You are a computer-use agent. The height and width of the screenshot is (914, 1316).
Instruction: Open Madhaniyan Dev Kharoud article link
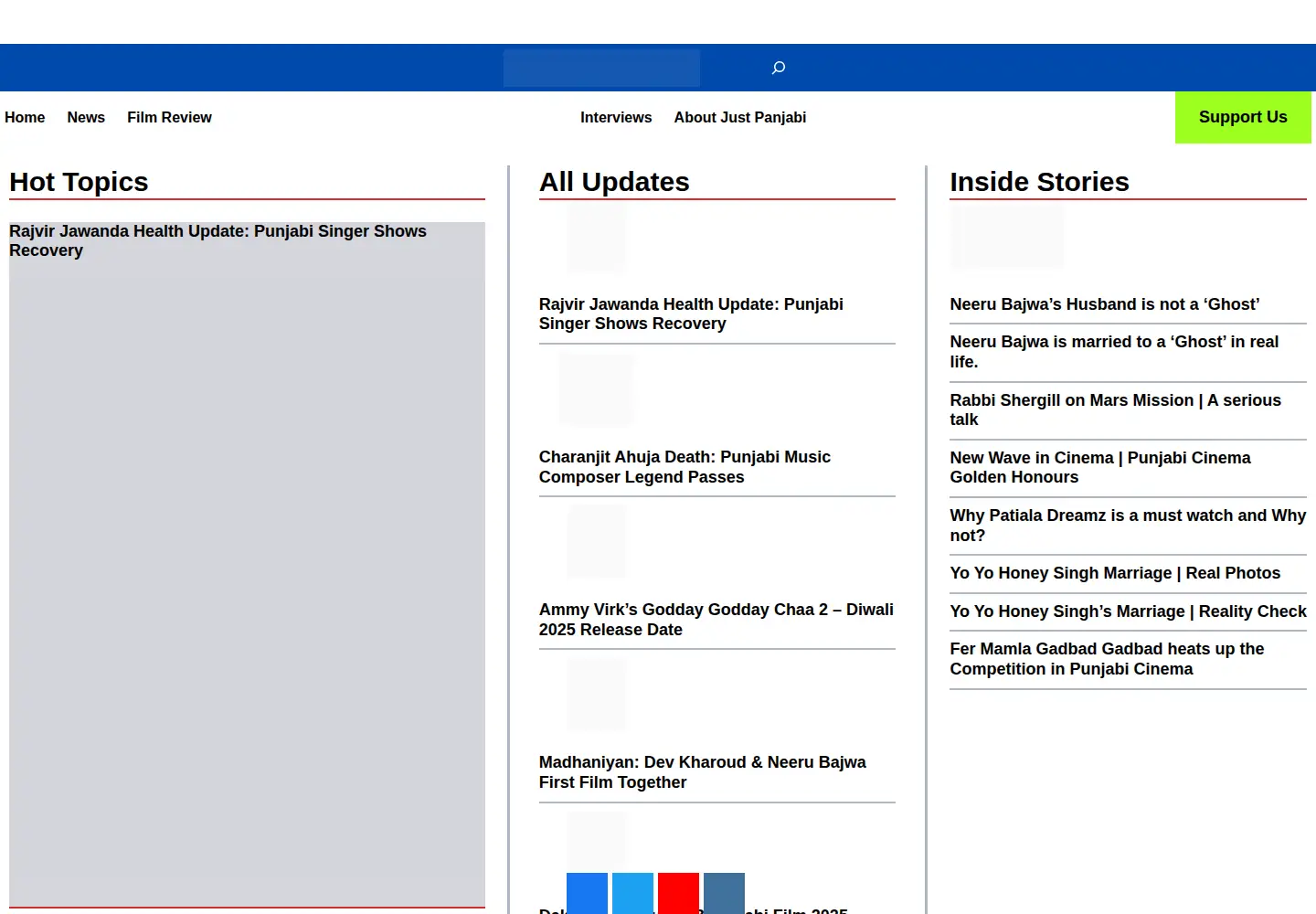coord(702,772)
